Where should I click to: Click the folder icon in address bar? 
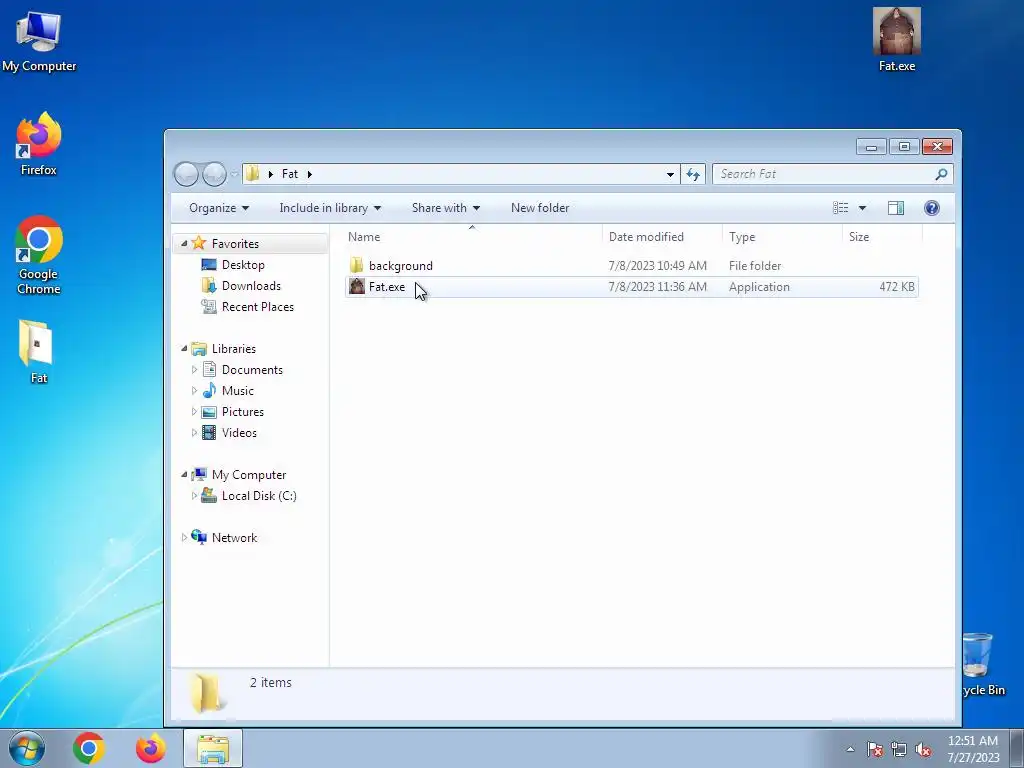point(253,174)
